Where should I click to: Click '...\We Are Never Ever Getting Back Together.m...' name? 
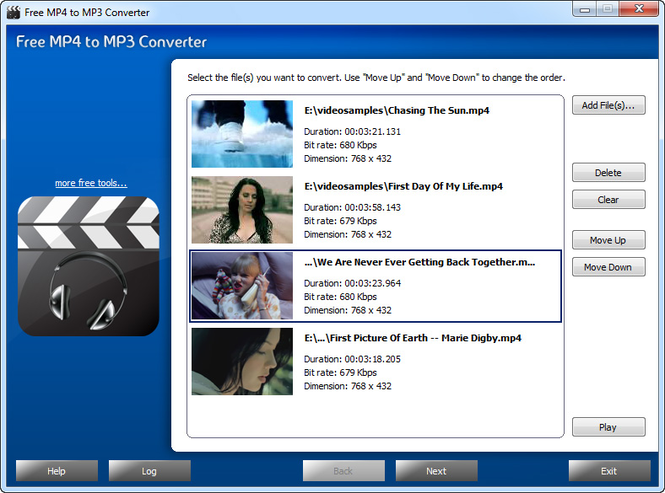[420, 262]
